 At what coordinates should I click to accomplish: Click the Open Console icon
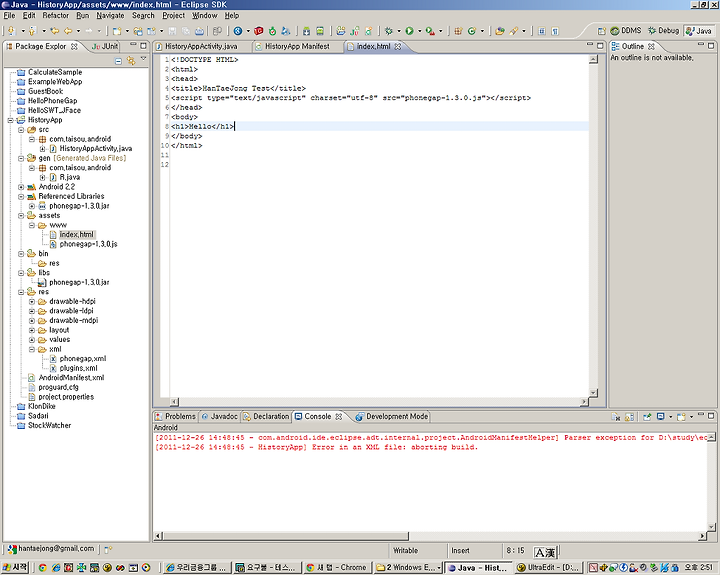click(x=681, y=417)
